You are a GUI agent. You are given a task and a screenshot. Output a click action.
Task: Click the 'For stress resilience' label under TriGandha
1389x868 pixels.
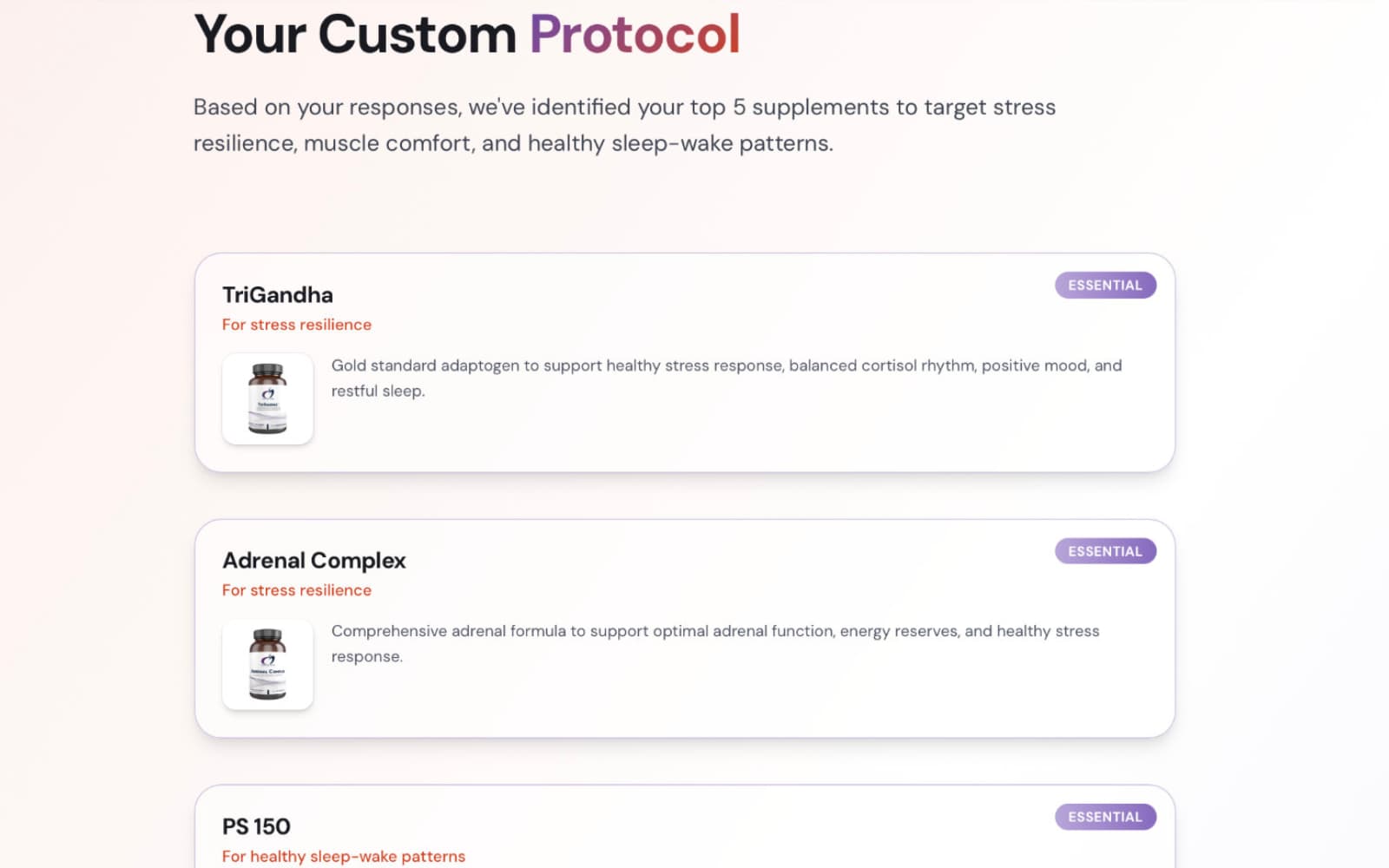click(x=296, y=324)
